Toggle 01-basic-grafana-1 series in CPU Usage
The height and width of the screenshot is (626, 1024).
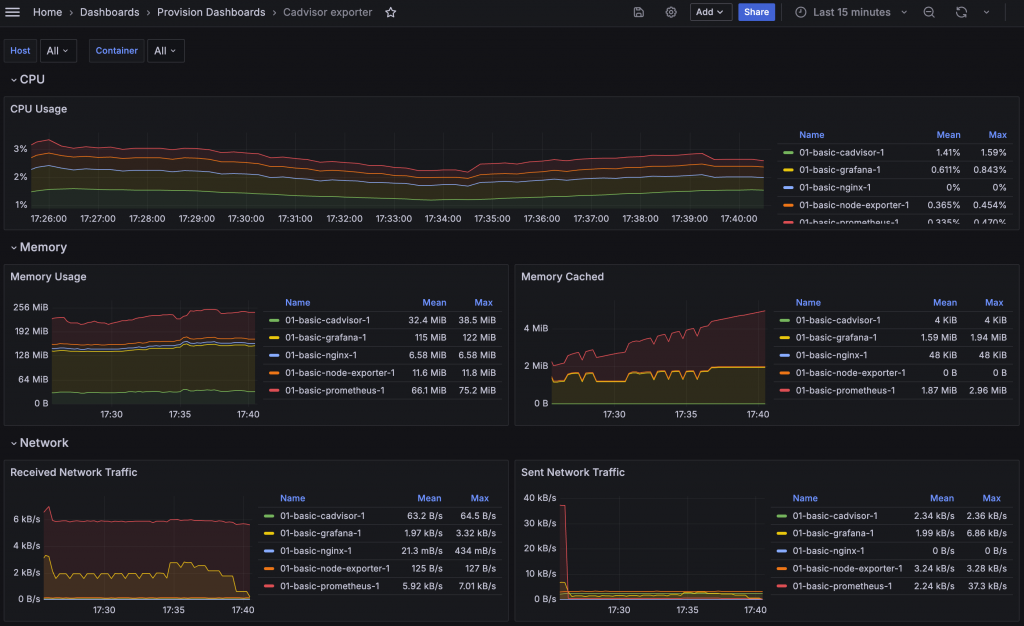(x=839, y=170)
